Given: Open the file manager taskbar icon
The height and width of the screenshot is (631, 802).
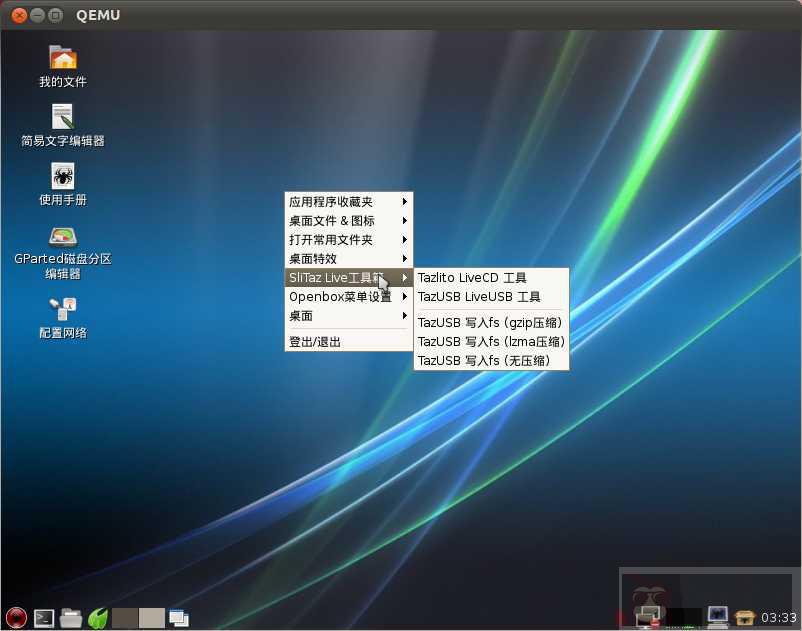Looking at the screenshot, I should point(70,618).
